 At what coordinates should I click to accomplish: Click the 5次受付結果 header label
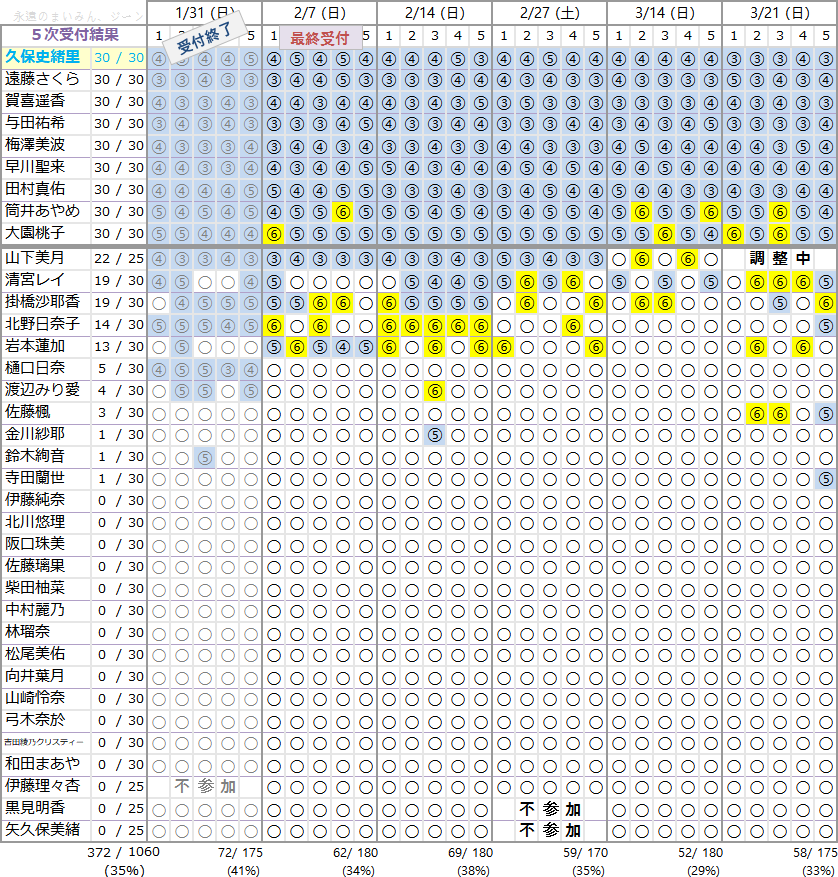pyautogui.click(x=75, y=35)
